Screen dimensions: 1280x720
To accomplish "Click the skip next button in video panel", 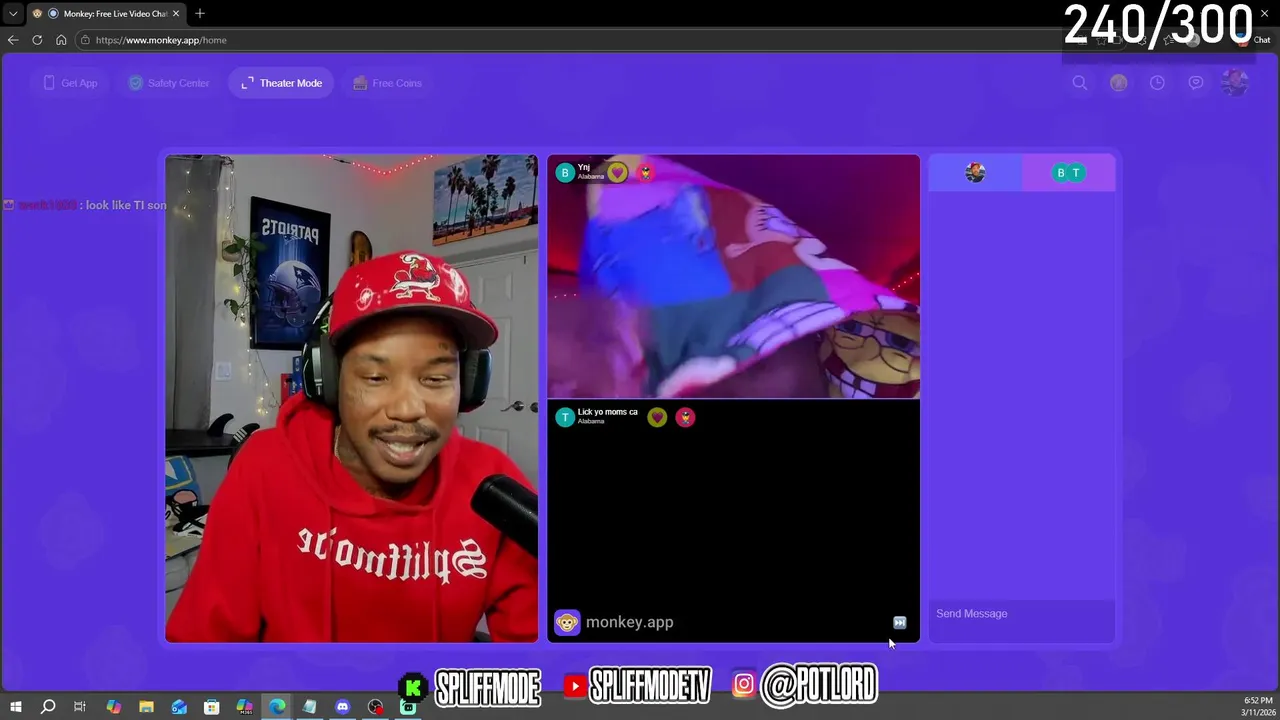I will coord(899,623).
